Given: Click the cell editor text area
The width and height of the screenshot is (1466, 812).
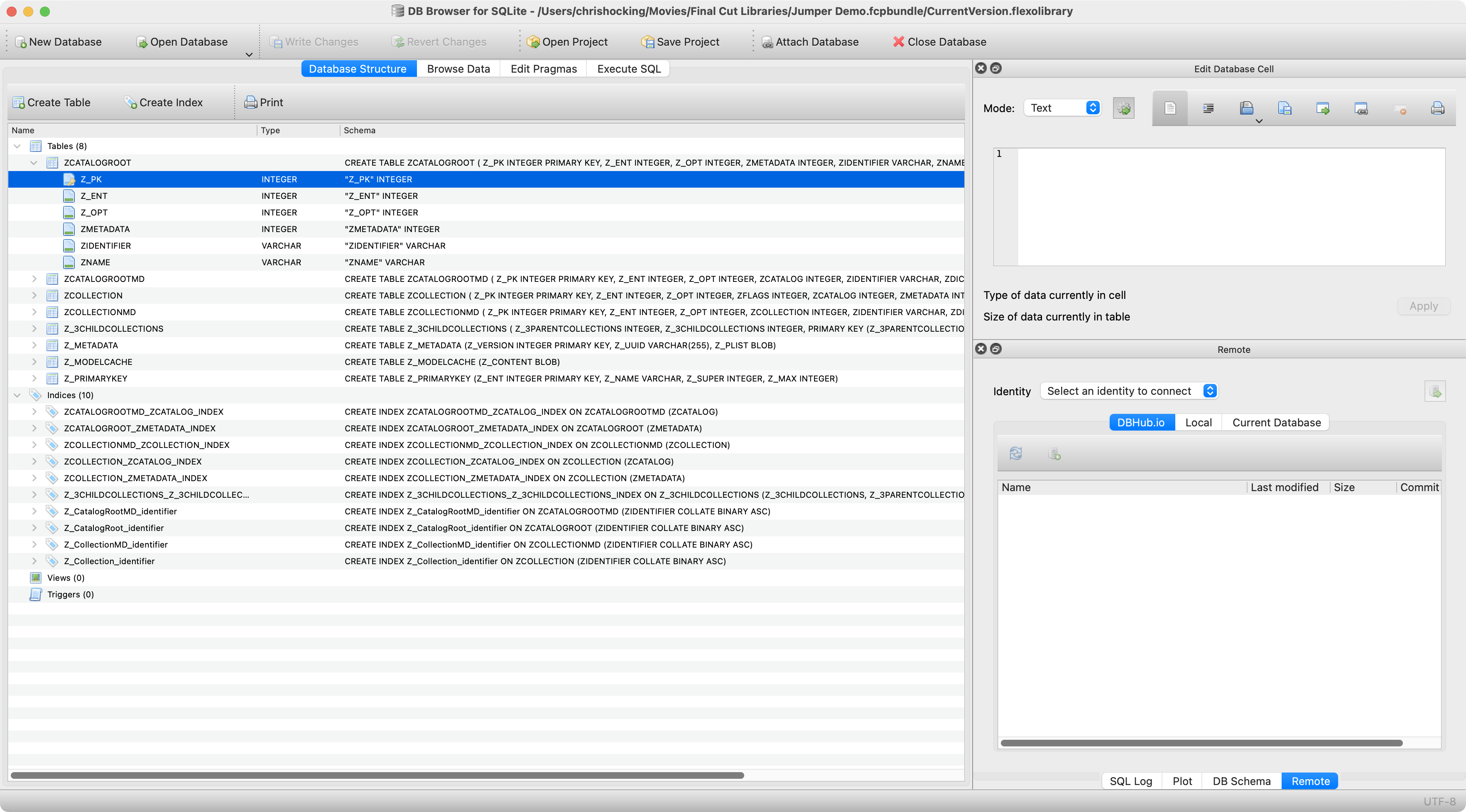Looking at the screenshot, I should pyautogui.click(x=1229, y=207).
